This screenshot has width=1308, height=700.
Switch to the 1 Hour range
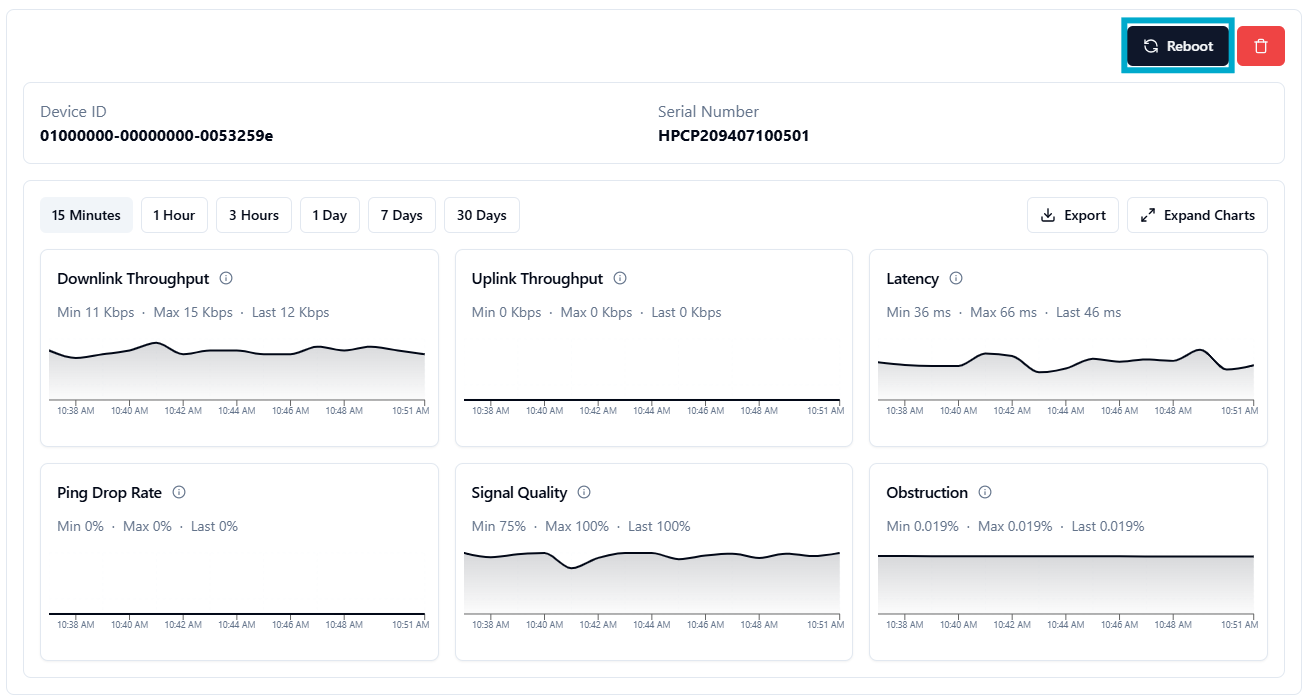coord(174,215)
